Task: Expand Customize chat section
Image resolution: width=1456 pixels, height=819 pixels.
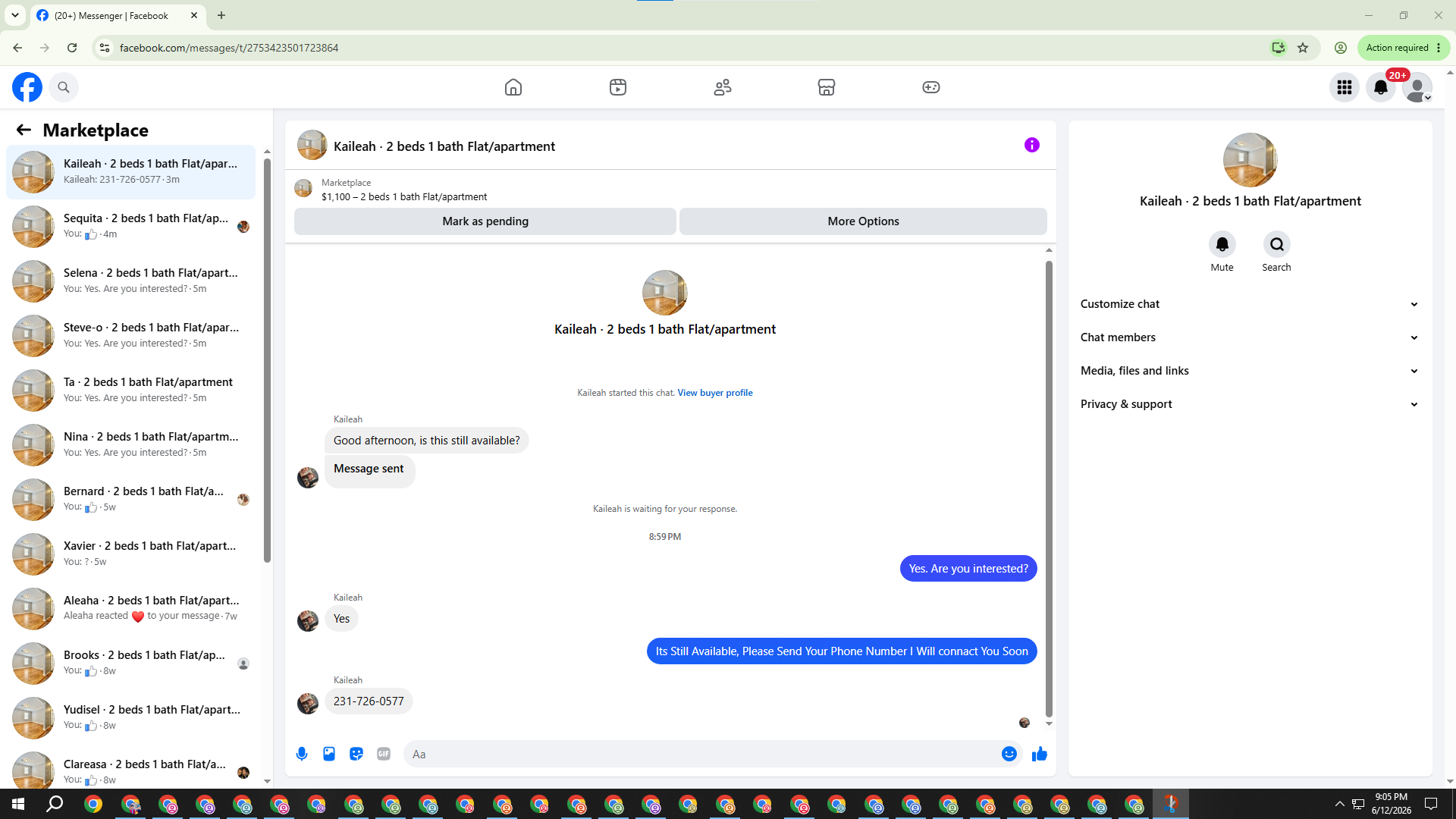Action: [x=1250, y=304]
